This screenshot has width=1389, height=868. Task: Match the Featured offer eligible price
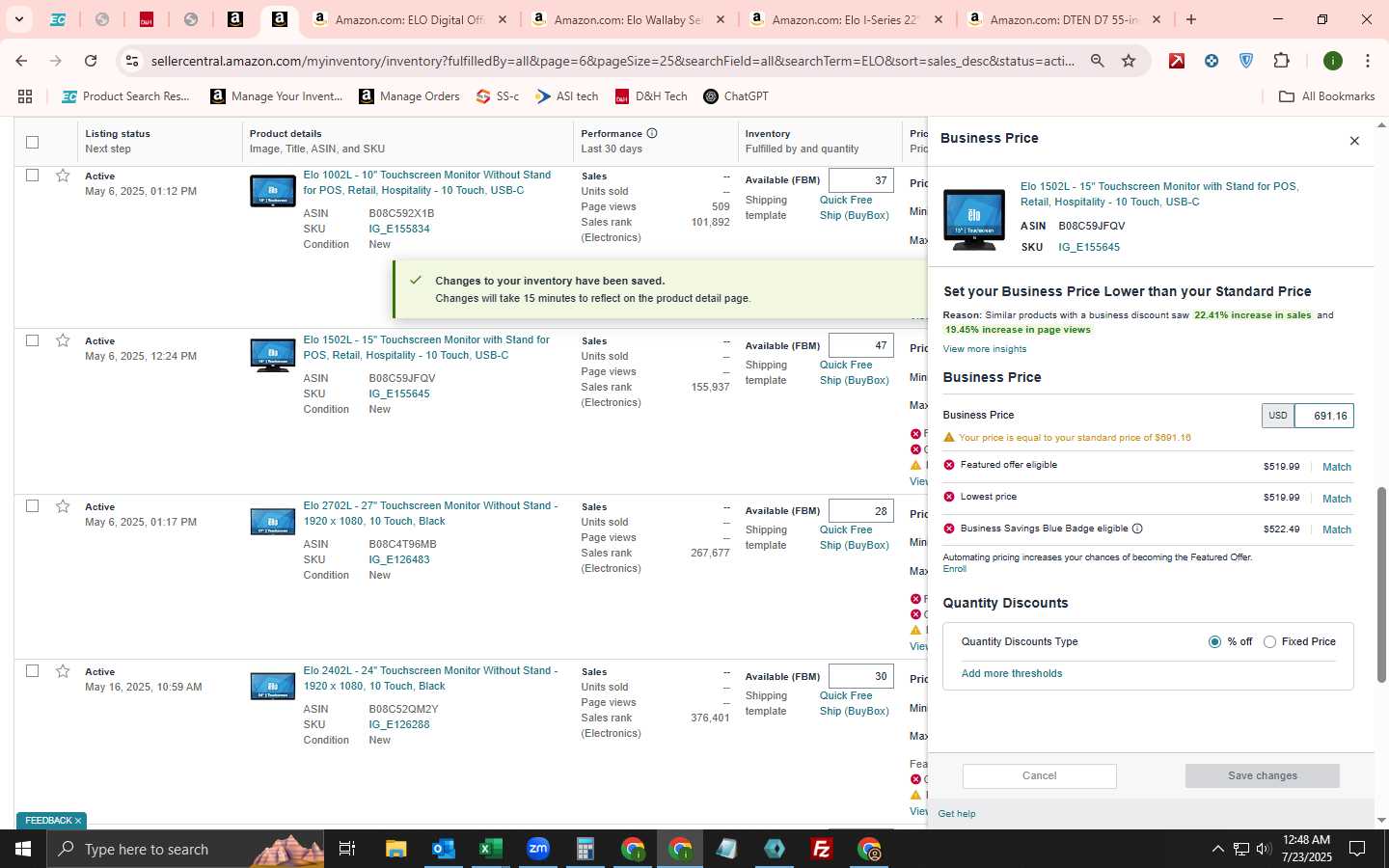(x=1336, y=467)
